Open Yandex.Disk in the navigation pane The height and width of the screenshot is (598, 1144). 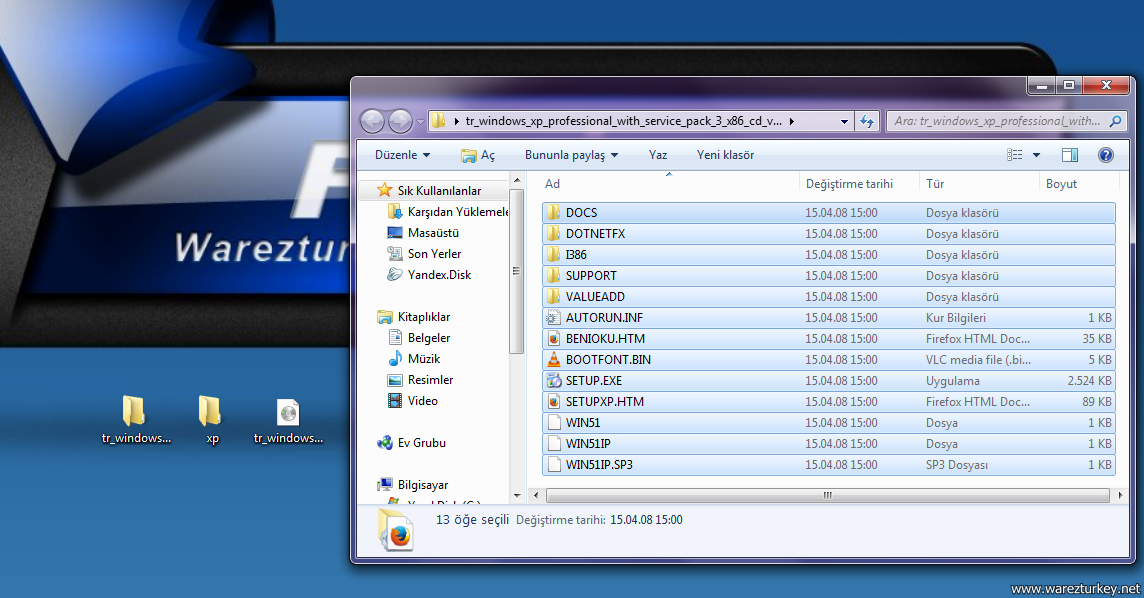click(439, 275)
